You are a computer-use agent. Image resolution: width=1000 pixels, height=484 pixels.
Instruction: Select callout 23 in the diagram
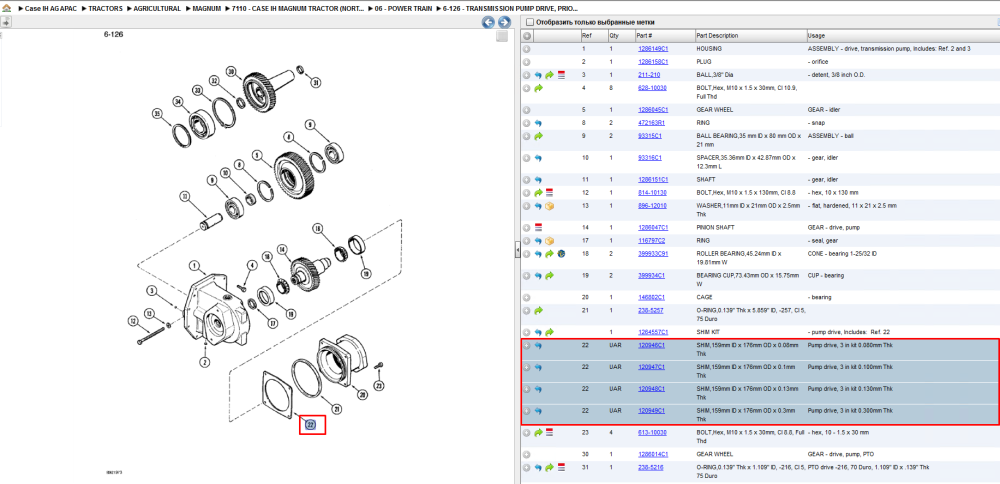pos(379,386)
